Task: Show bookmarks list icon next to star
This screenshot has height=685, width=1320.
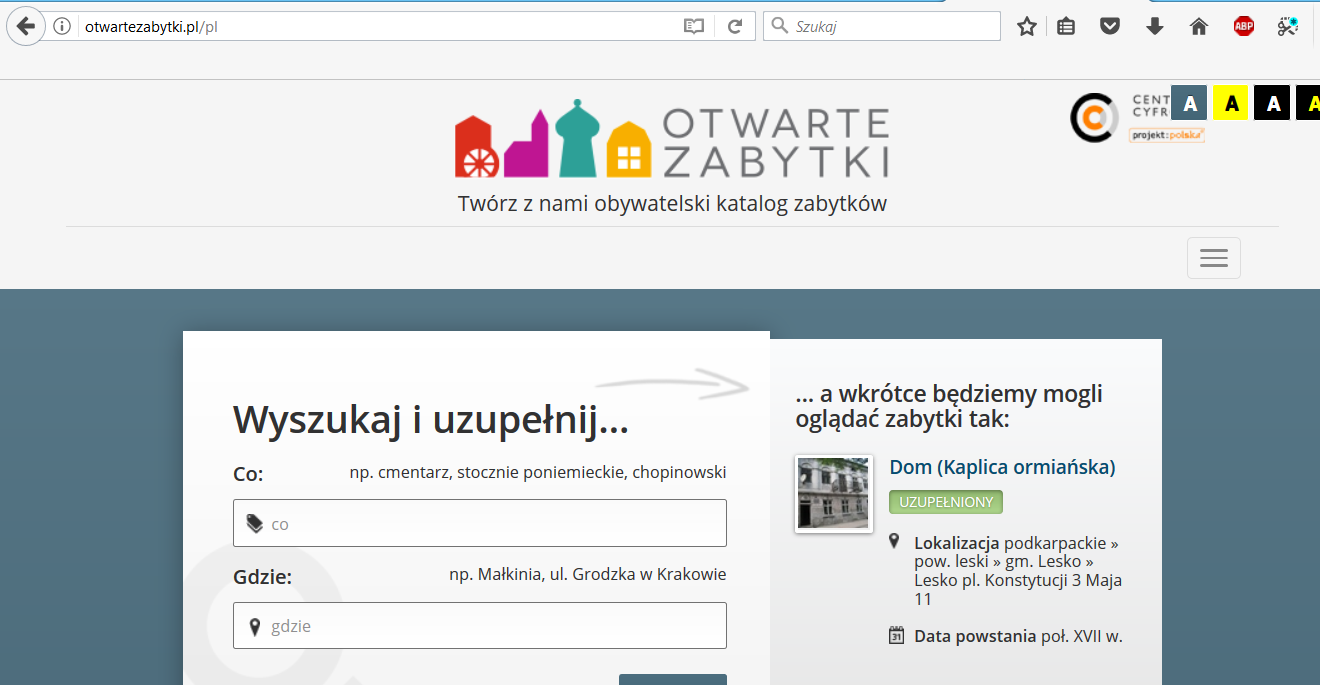Action: point(1066,27)
